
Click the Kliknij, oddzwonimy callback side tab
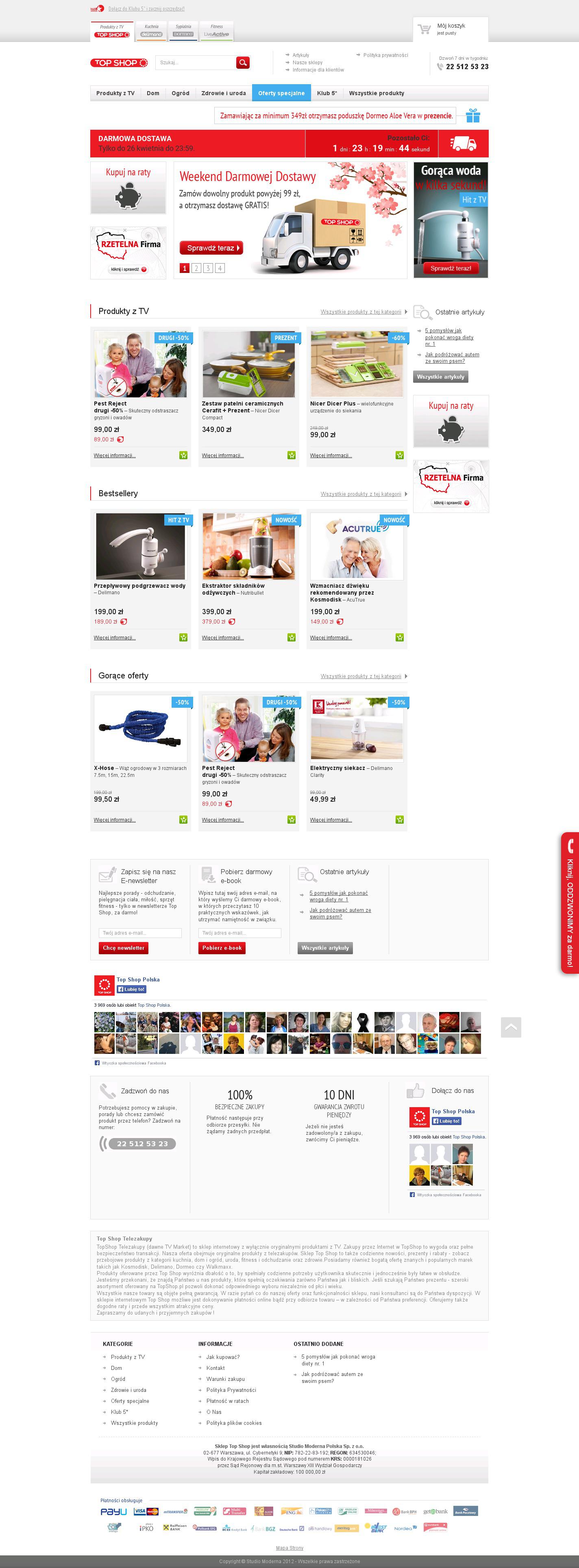pos(570,903)
